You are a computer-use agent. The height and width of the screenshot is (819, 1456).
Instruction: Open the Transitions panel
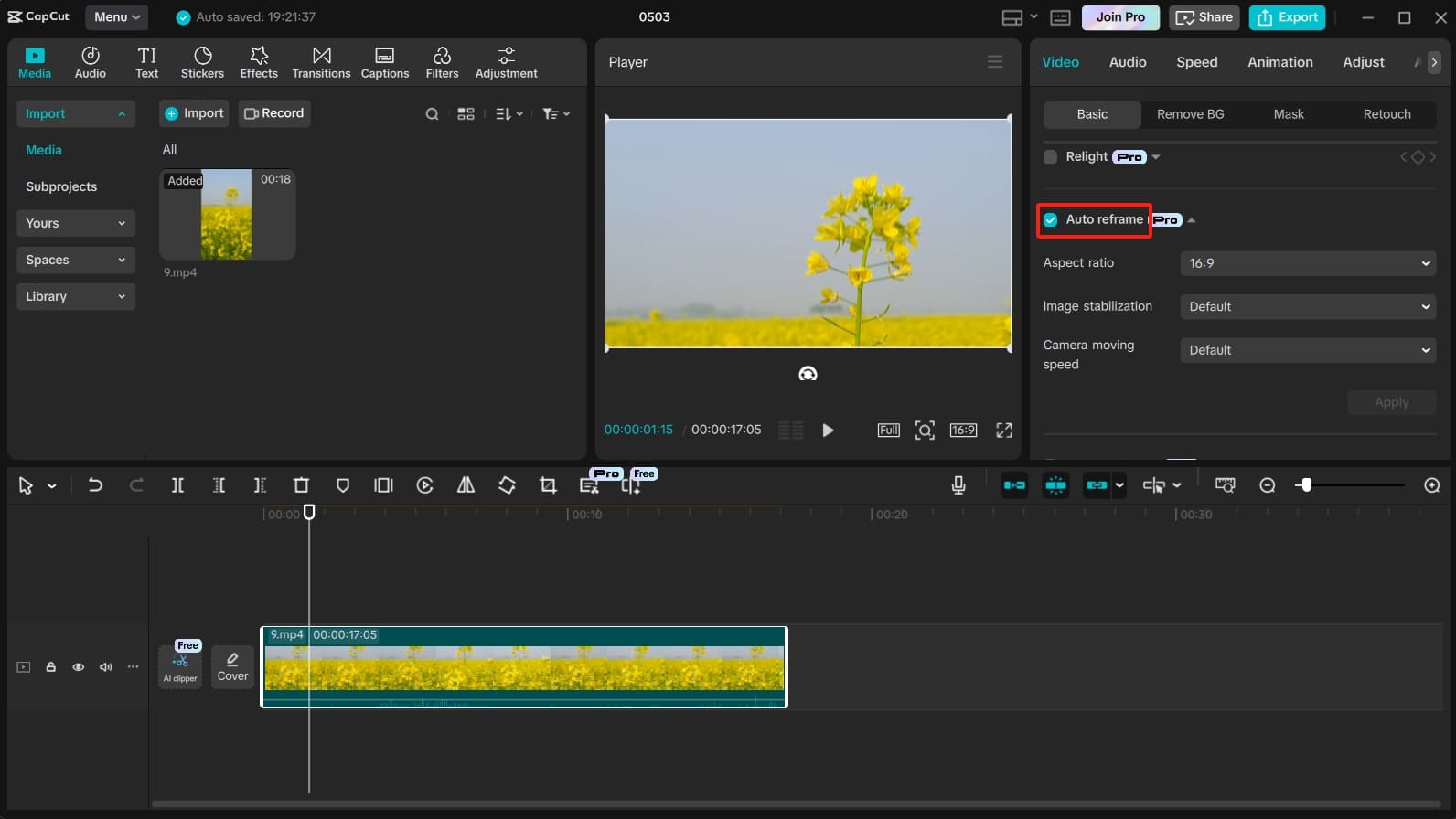pos(321,62)
